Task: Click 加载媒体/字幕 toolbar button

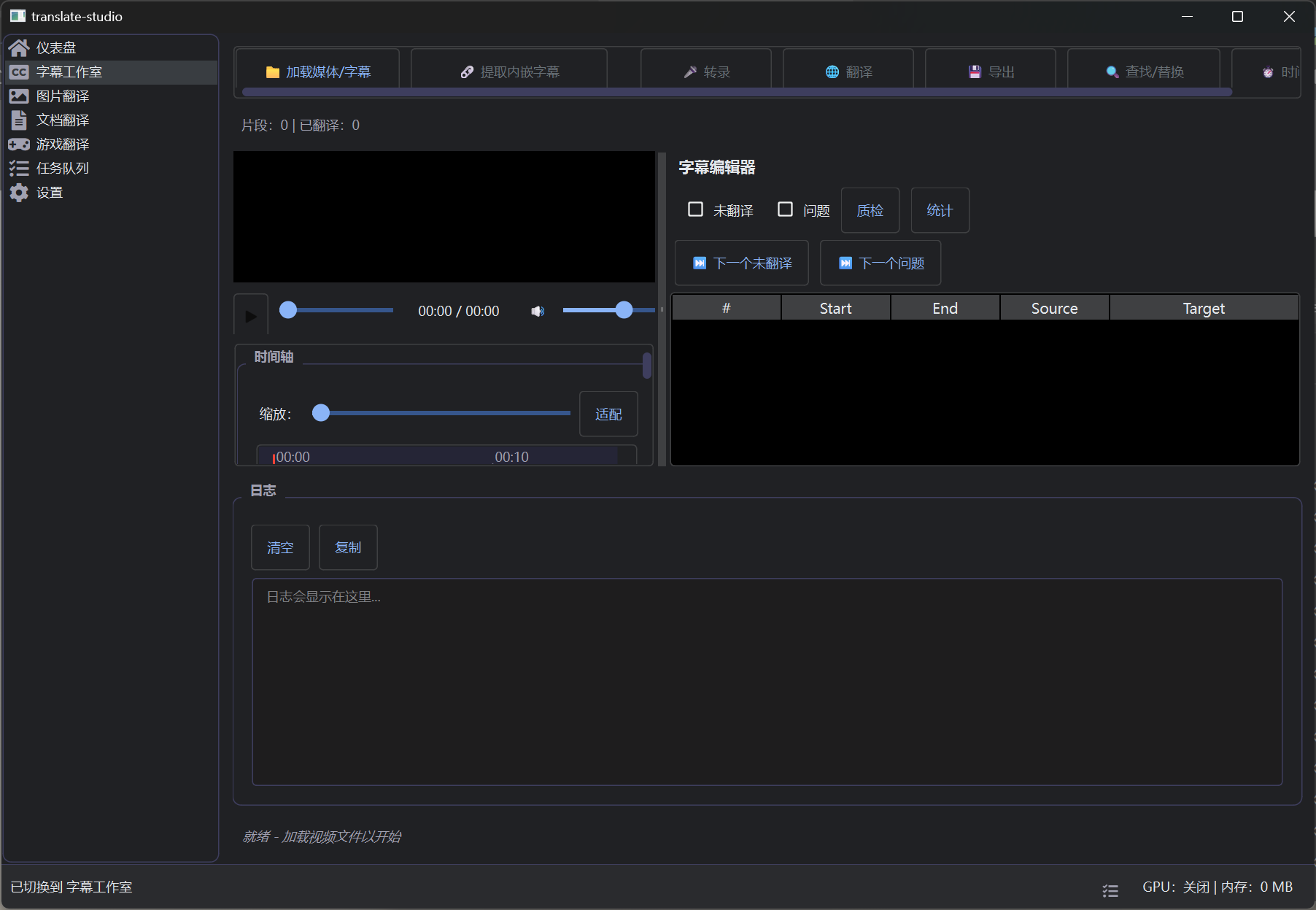Action: [x=317, y=72]
